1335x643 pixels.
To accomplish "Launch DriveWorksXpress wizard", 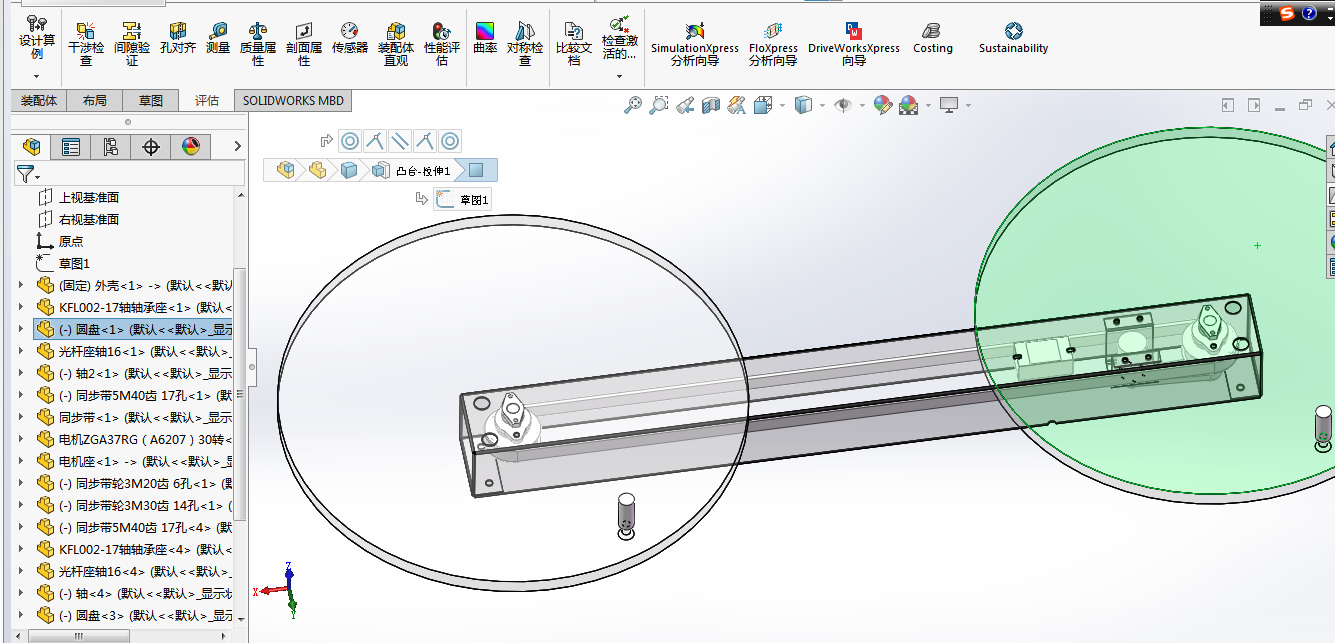I will coord(854,44).
